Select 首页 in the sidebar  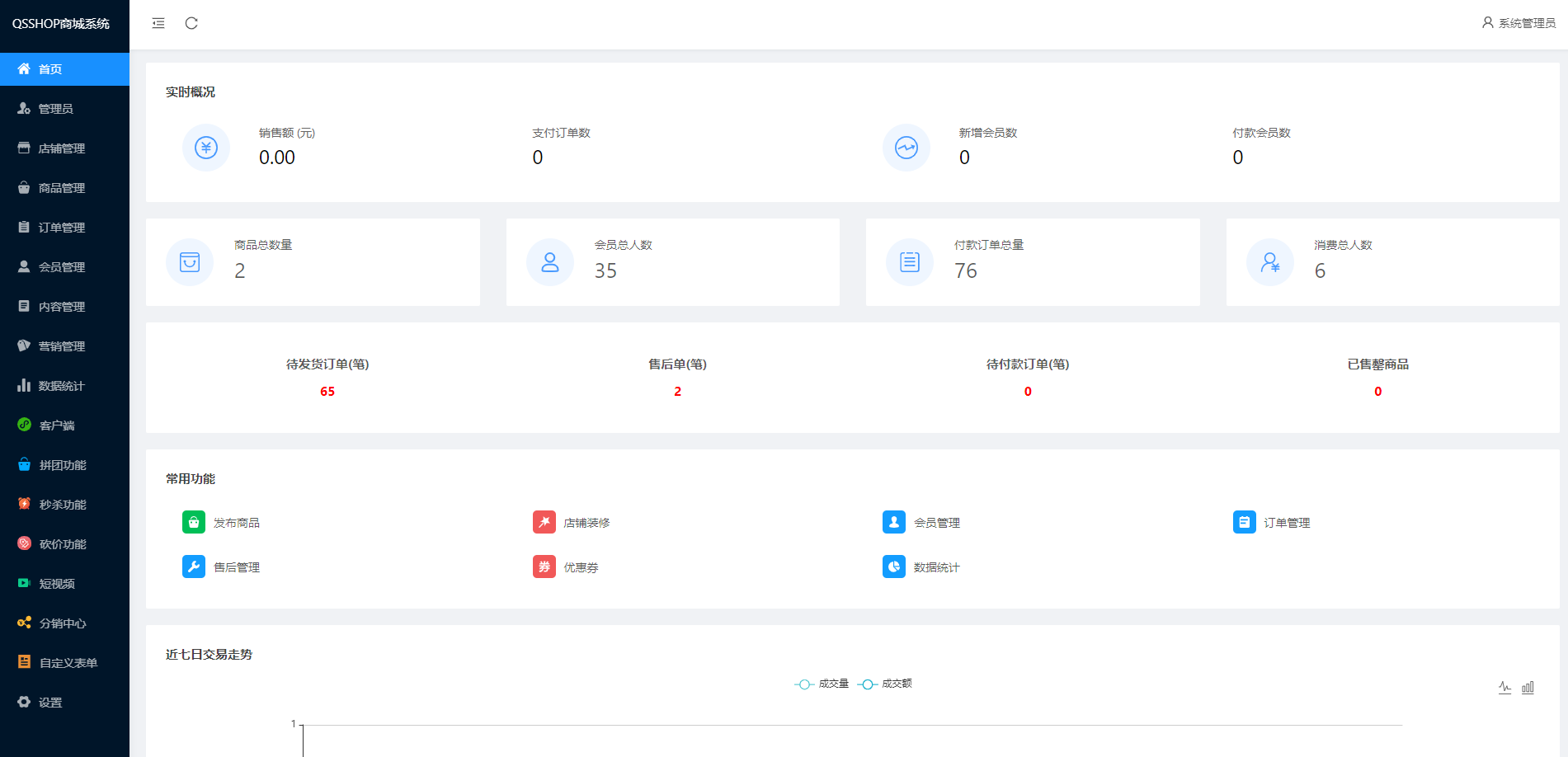pos(50,69)
